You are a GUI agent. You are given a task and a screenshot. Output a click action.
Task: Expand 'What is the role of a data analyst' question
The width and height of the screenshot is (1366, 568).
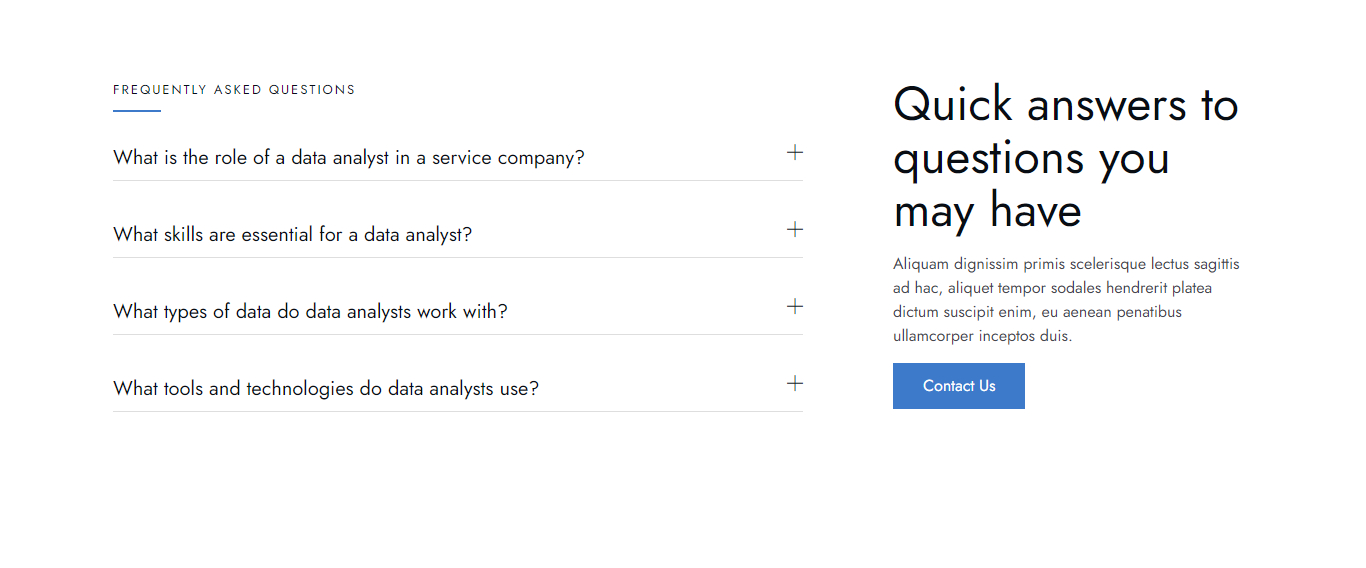tap(348, 158)
